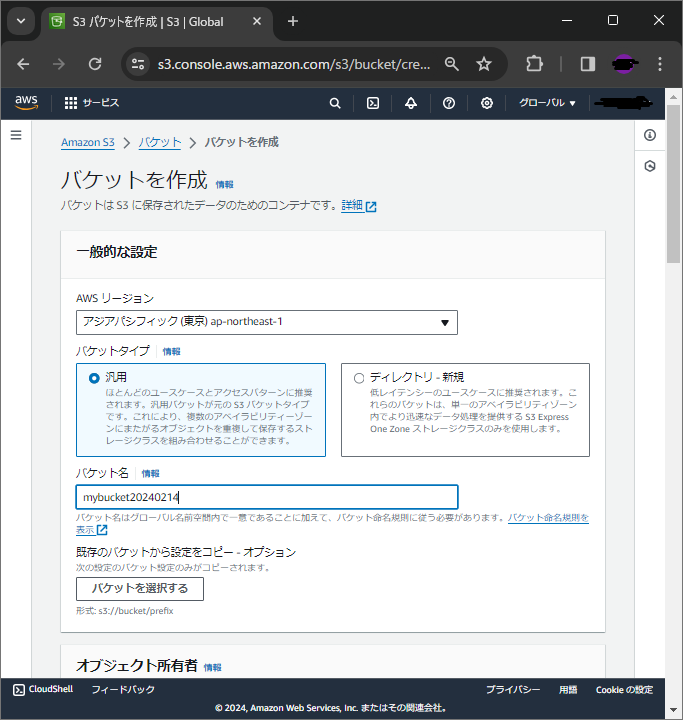Select the 汎用 bucket type
This screenshot has height=720, width=683.
click(201, 410)
